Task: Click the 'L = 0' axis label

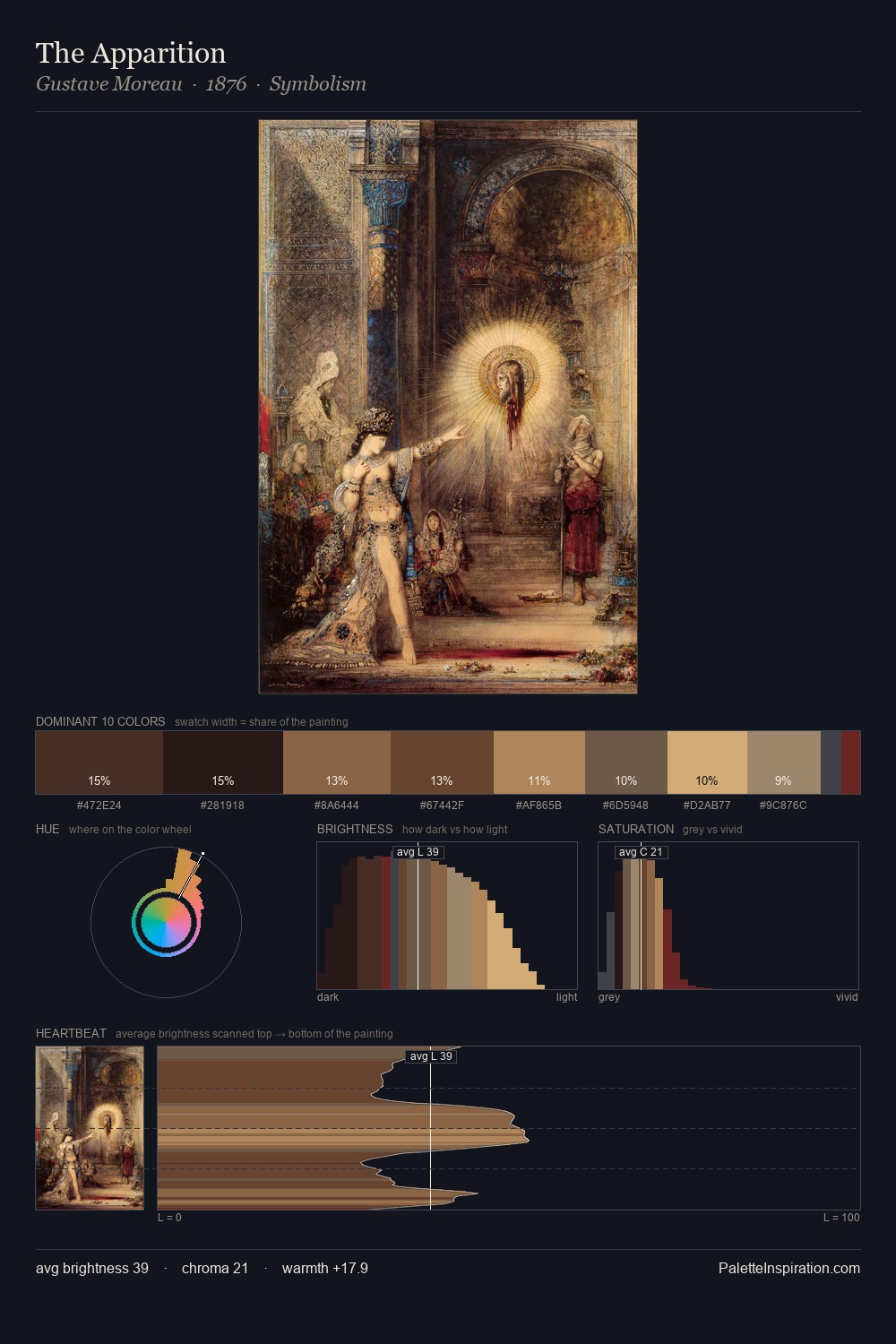Action: point(169,1218)
